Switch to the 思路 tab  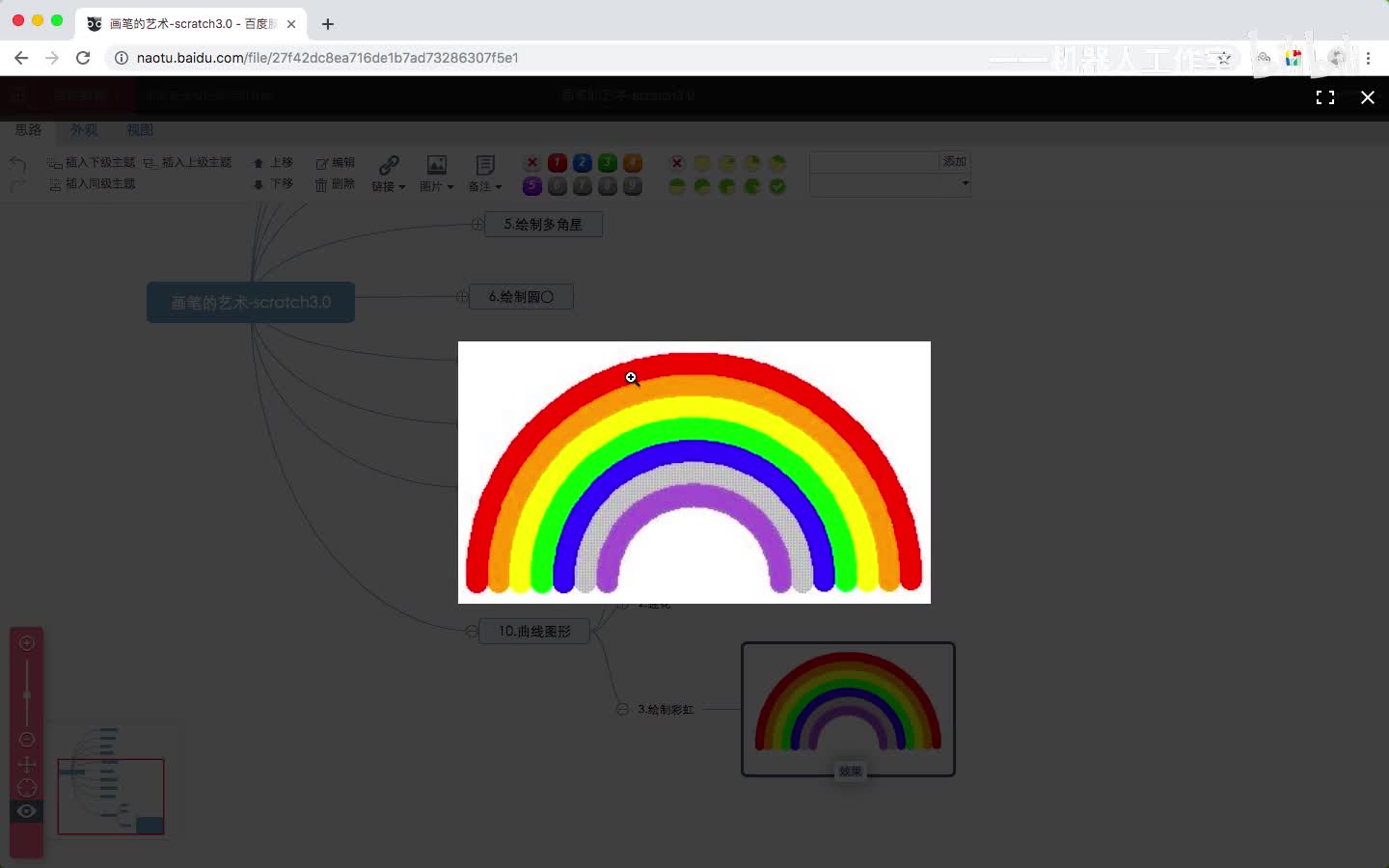(x=28, y=129)
